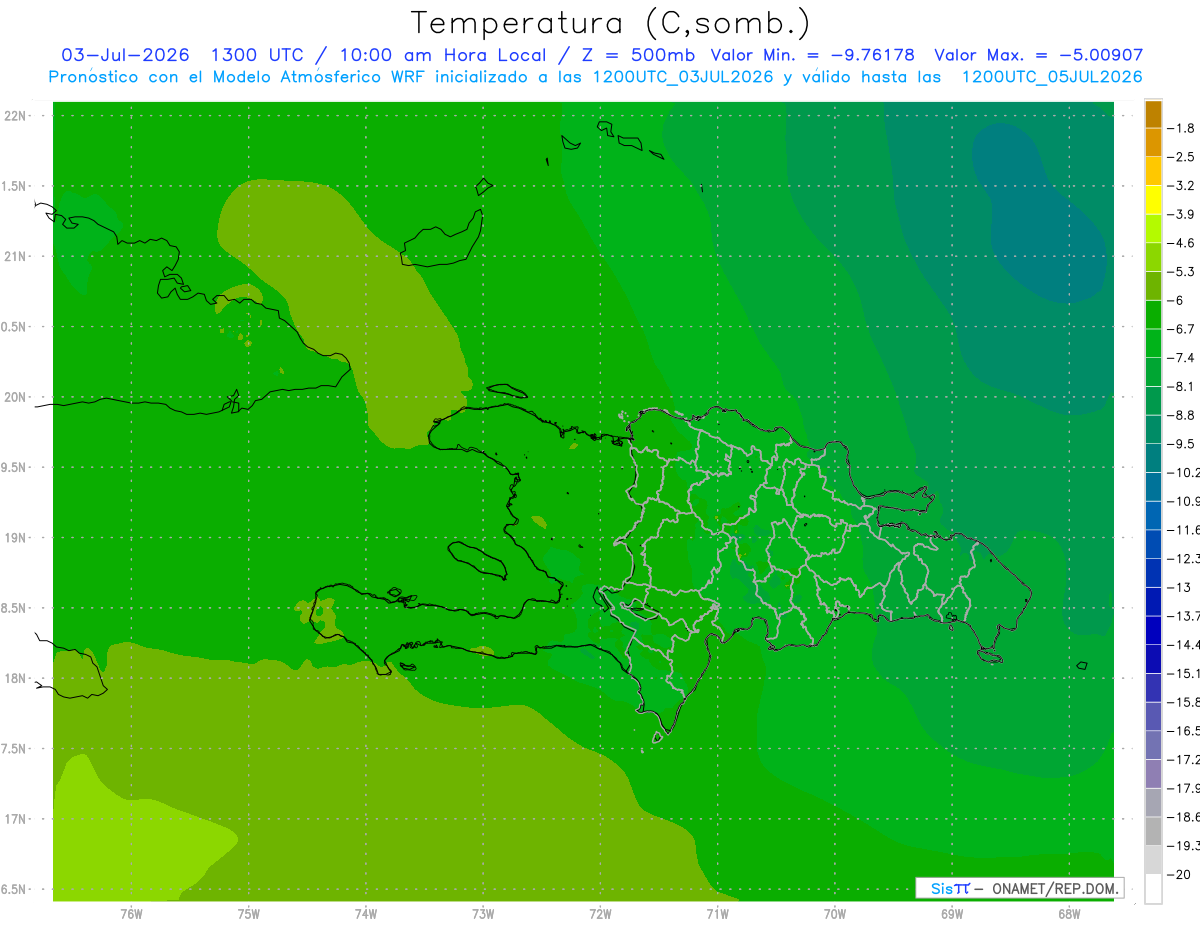Click the '-13' legend value
Screen dimensions: 1200x927
coord(1179,587)
